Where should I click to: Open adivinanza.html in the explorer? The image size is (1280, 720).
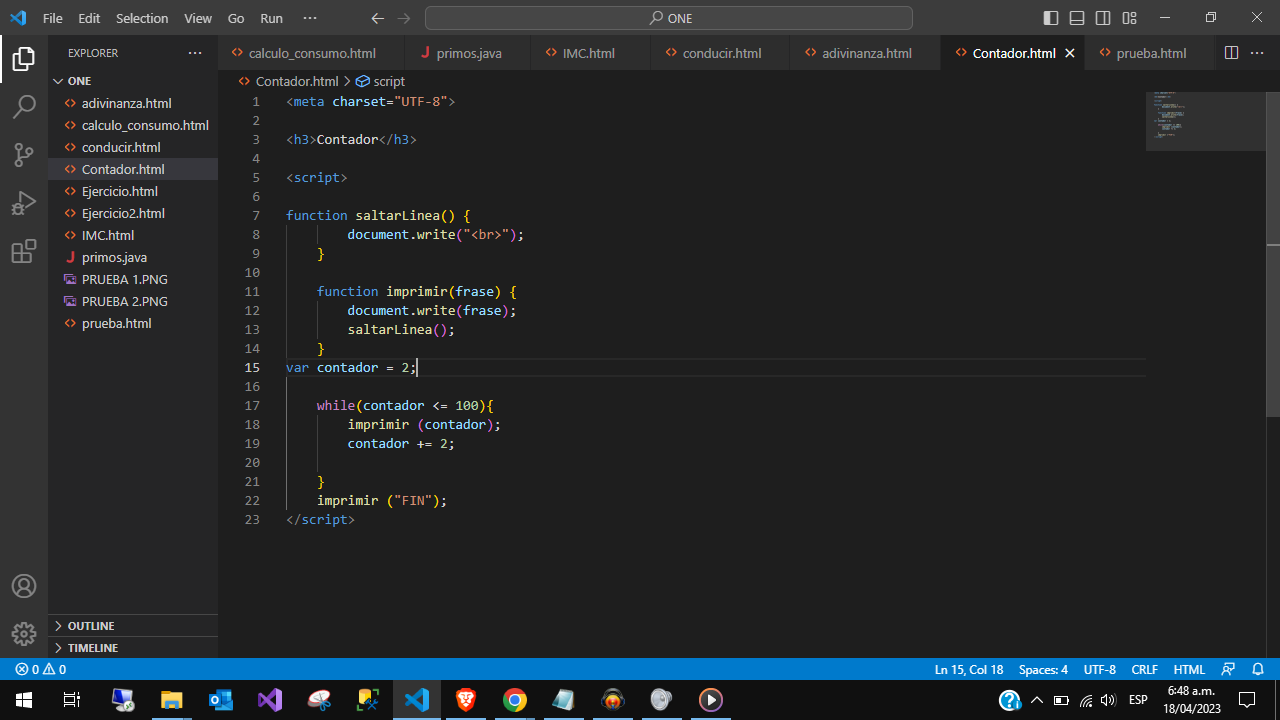point(133,103)
